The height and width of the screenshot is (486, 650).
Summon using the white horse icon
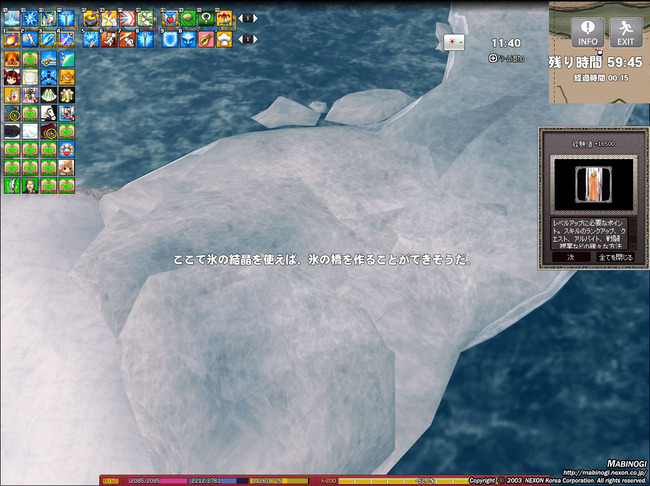(49, 113)
